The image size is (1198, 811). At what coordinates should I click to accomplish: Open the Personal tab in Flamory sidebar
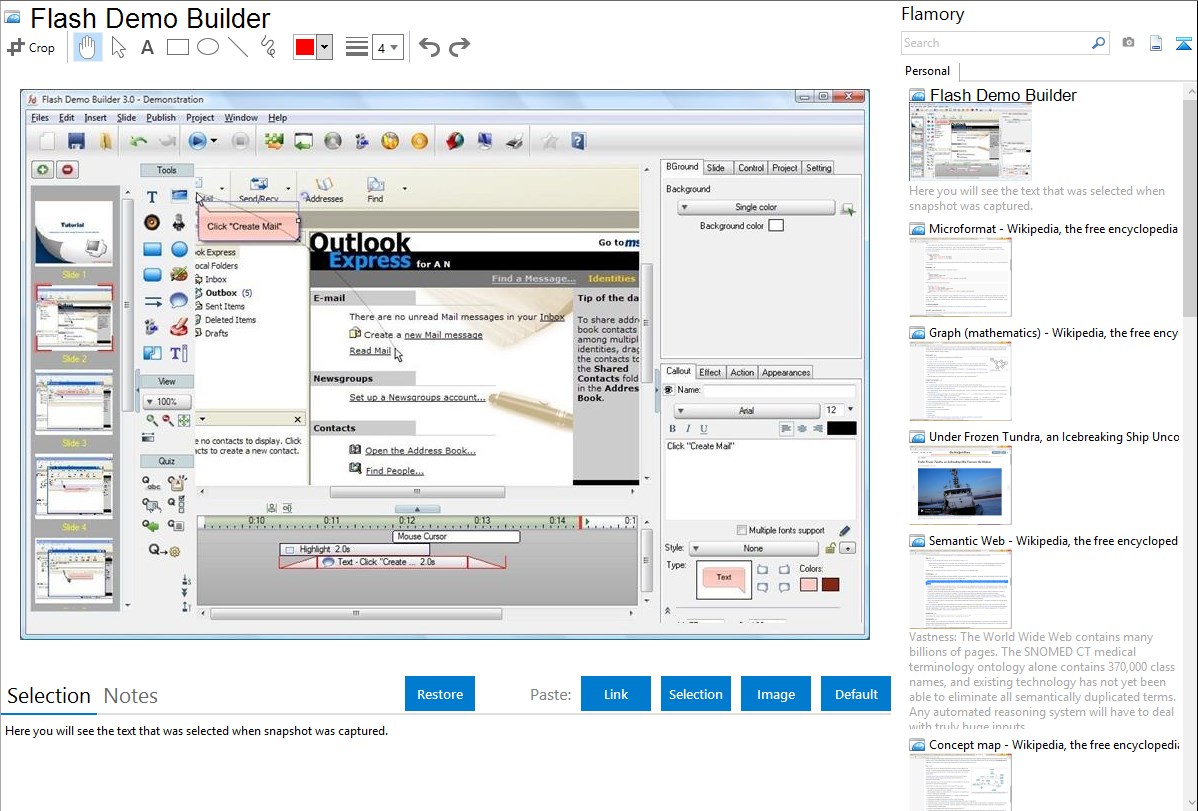point(928,71)
